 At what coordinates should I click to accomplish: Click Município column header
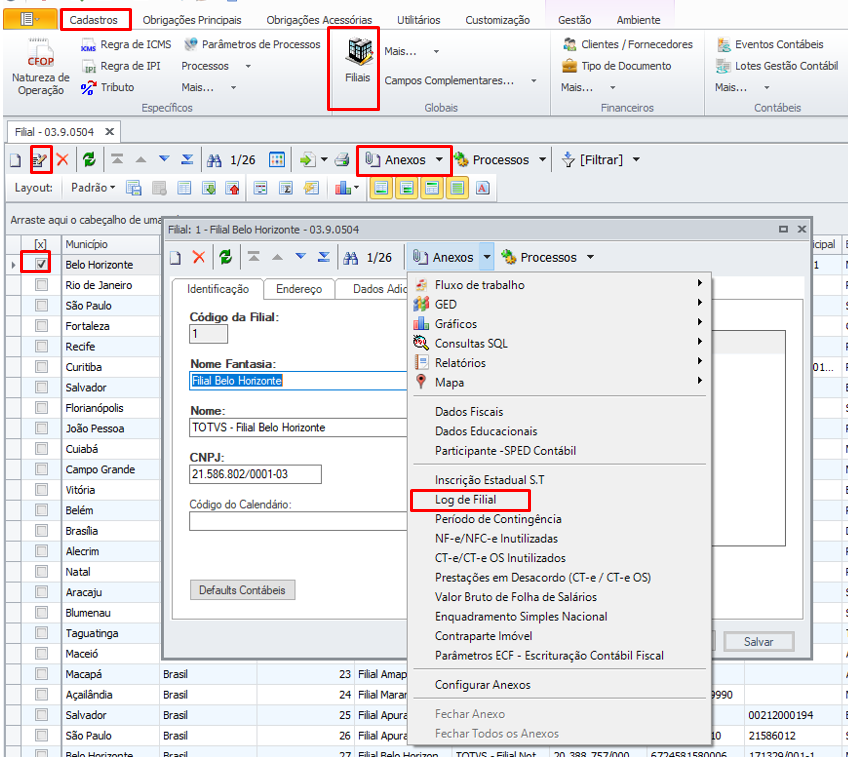point(111,244)
